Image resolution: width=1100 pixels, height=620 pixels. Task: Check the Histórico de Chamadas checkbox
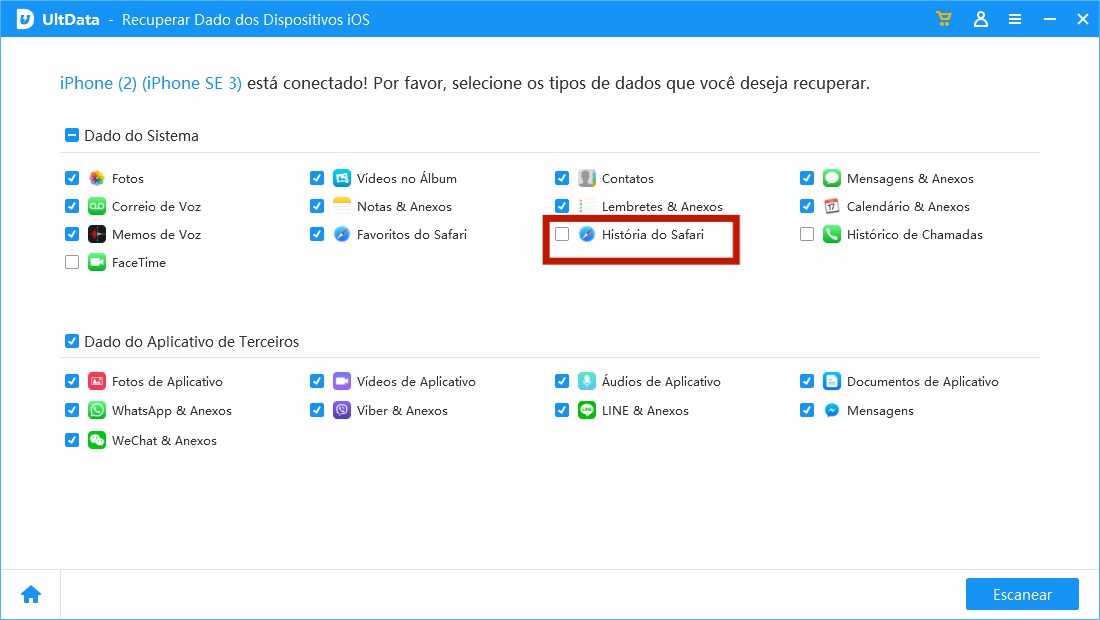point(807,234)
